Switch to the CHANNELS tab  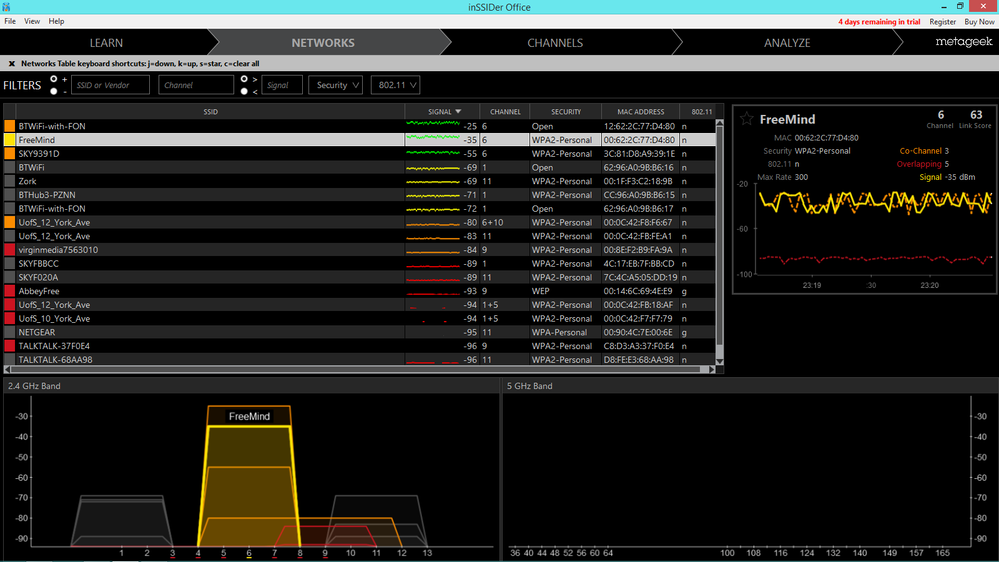pyautogui.click(x=555, y=43)
